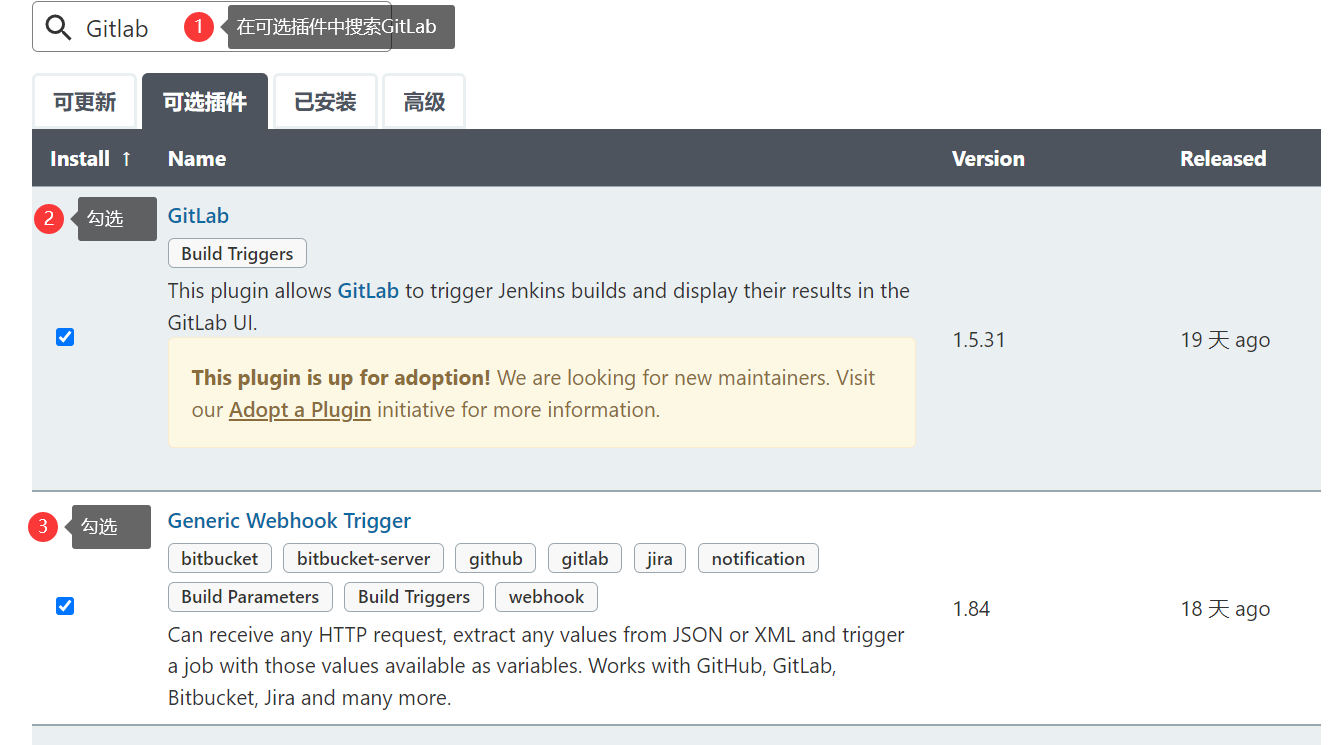Click the github label tag
This screenshot has height=745, width=1344.
coord(496,558)
